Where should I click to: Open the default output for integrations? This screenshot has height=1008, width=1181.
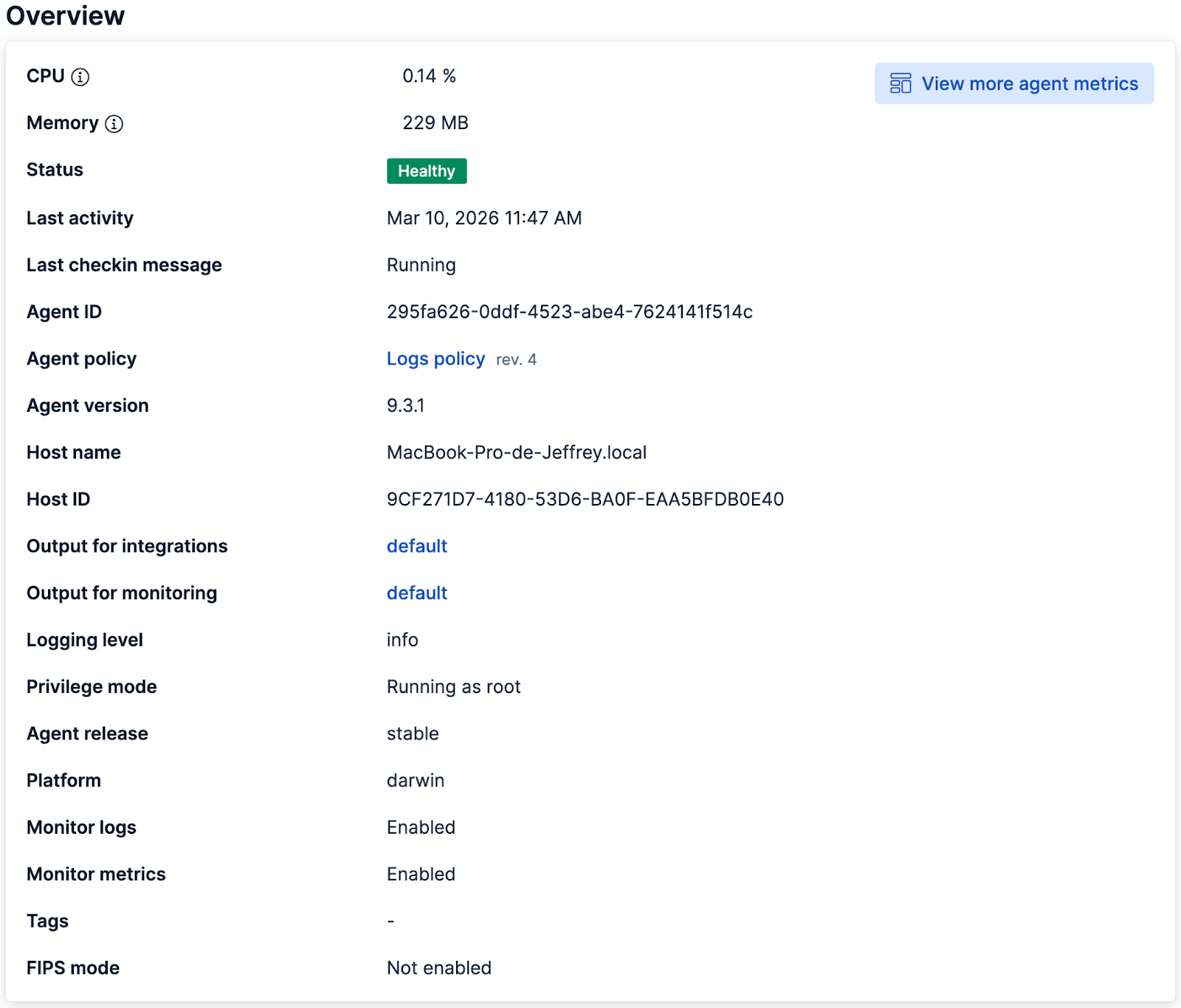[x=416, y=546]
